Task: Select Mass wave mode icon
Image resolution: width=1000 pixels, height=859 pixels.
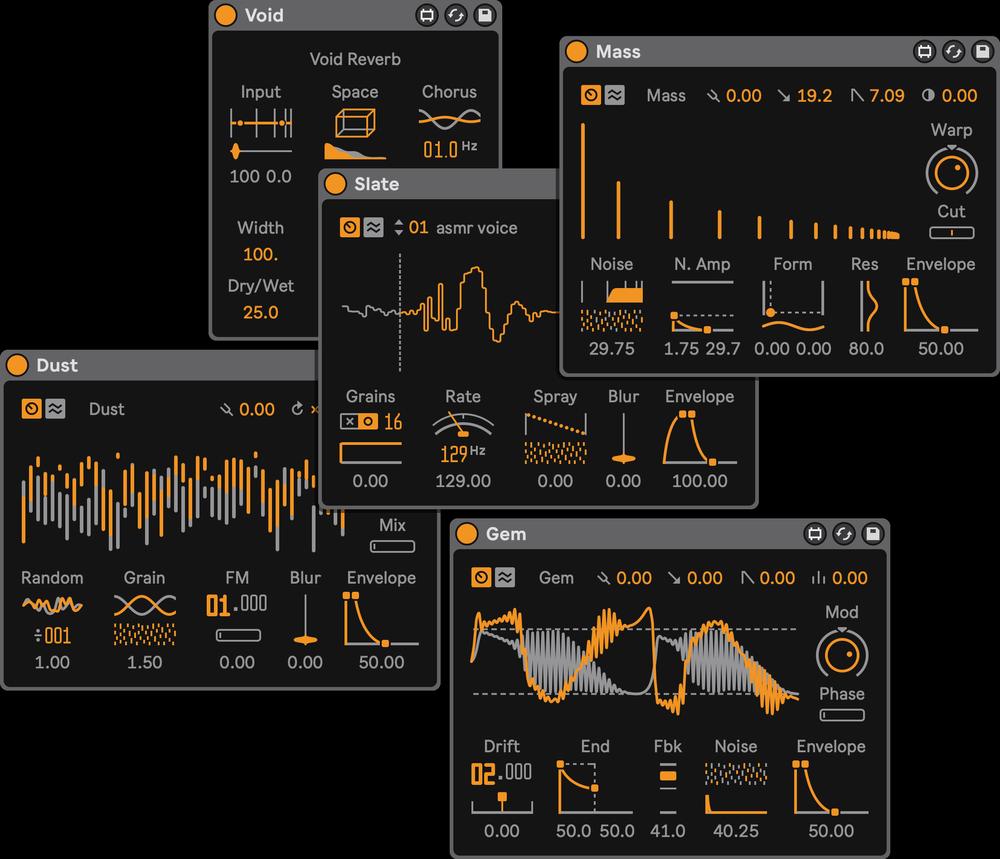Action: [615, 95]
